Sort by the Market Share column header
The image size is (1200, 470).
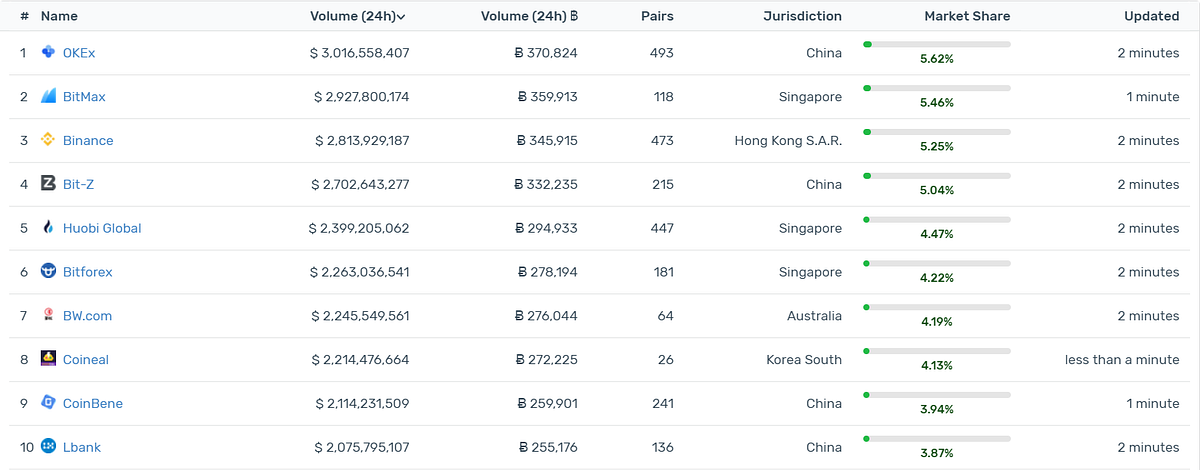(967, 16)
